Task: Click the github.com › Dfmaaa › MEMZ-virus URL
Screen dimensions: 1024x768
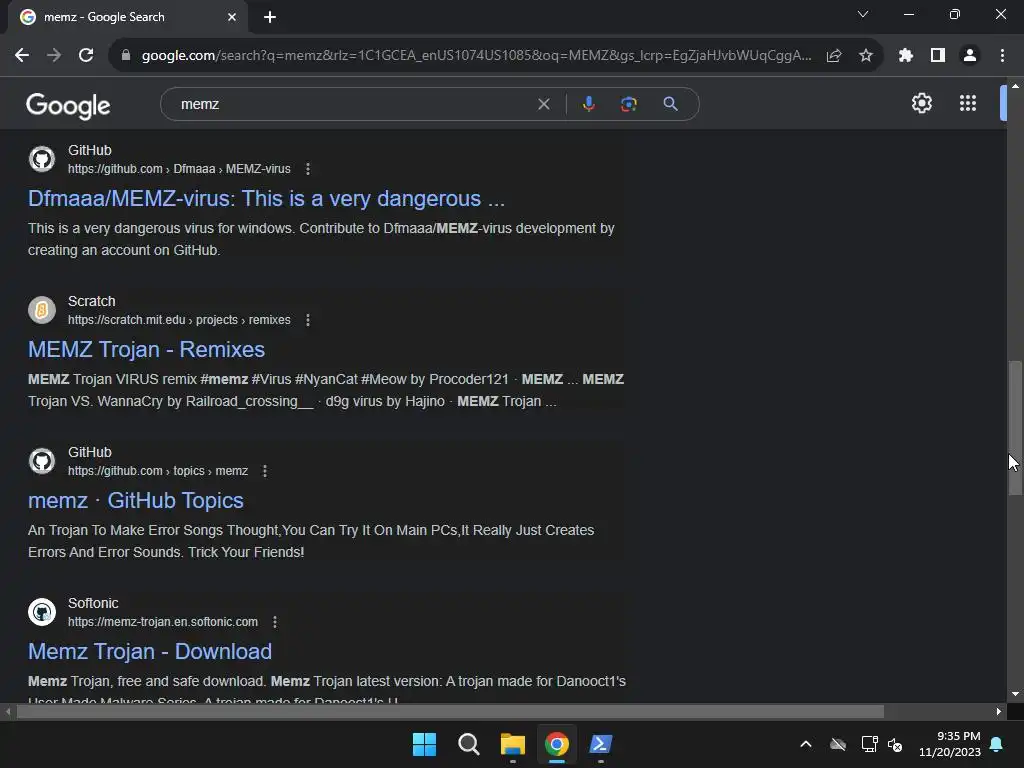Action: click(x=179, y=169)
